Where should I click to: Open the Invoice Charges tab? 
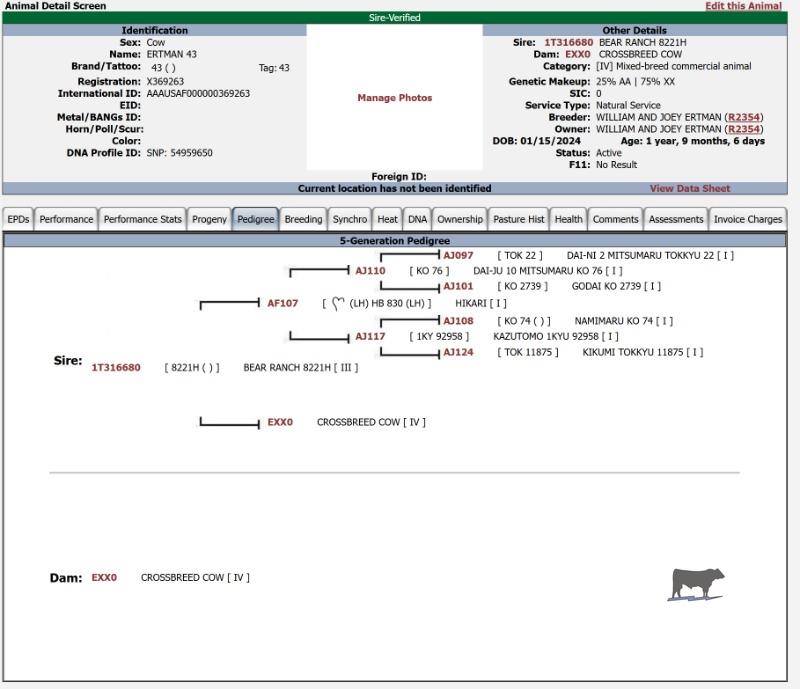[x=748, y=219]
